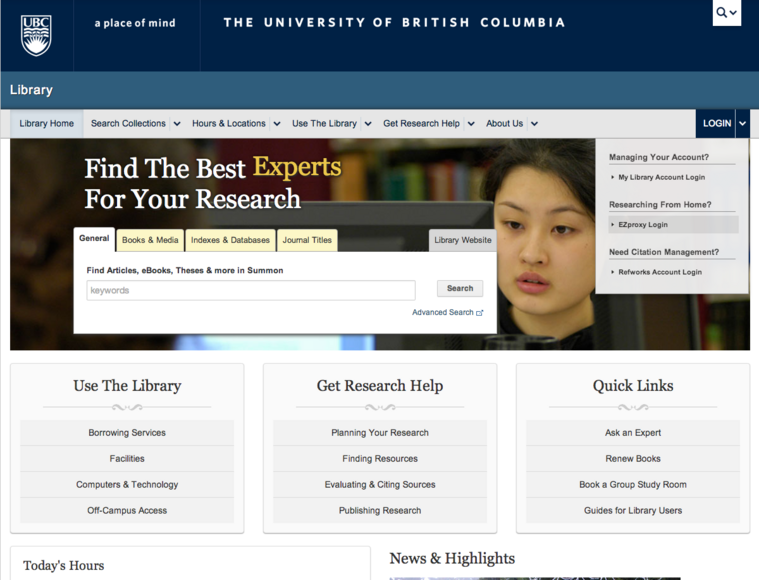Click The University of British Columbia title
Image resolution: width=759 pixels, height=580 pixels.
pyautogui.click(x=394, y=23)
